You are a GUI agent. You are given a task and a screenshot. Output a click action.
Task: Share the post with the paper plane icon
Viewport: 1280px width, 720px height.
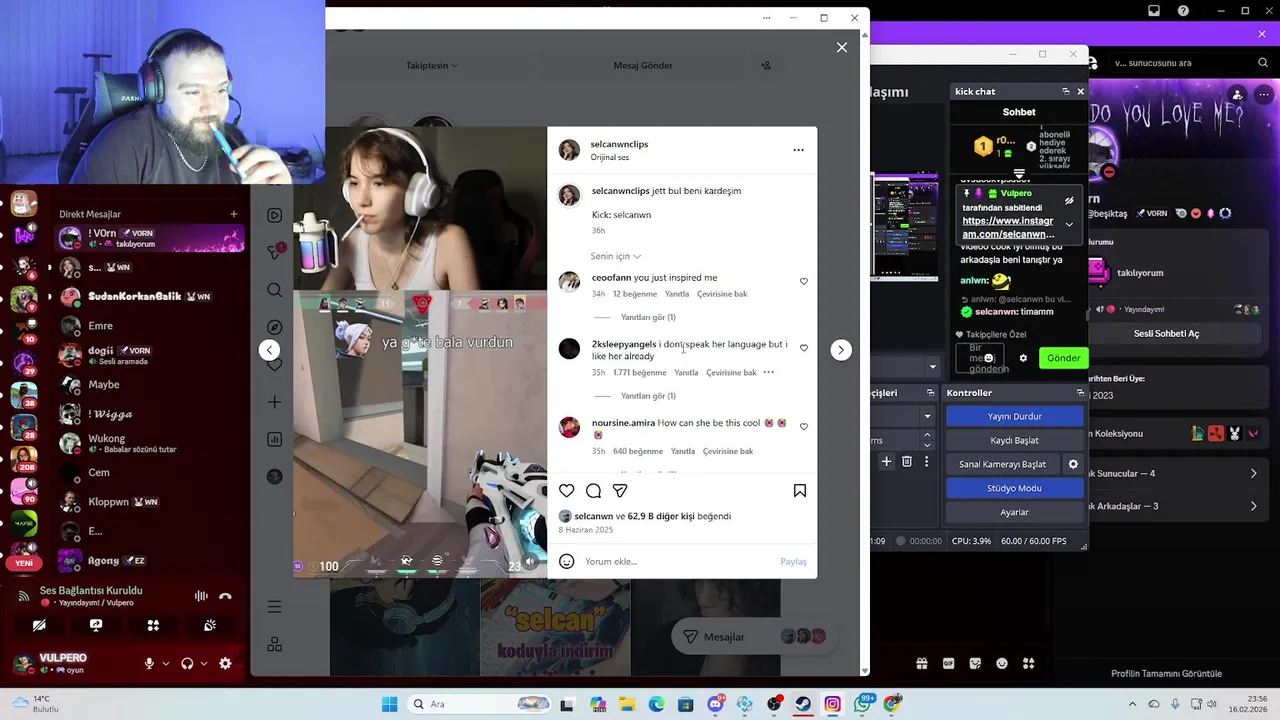click(620, 491)
